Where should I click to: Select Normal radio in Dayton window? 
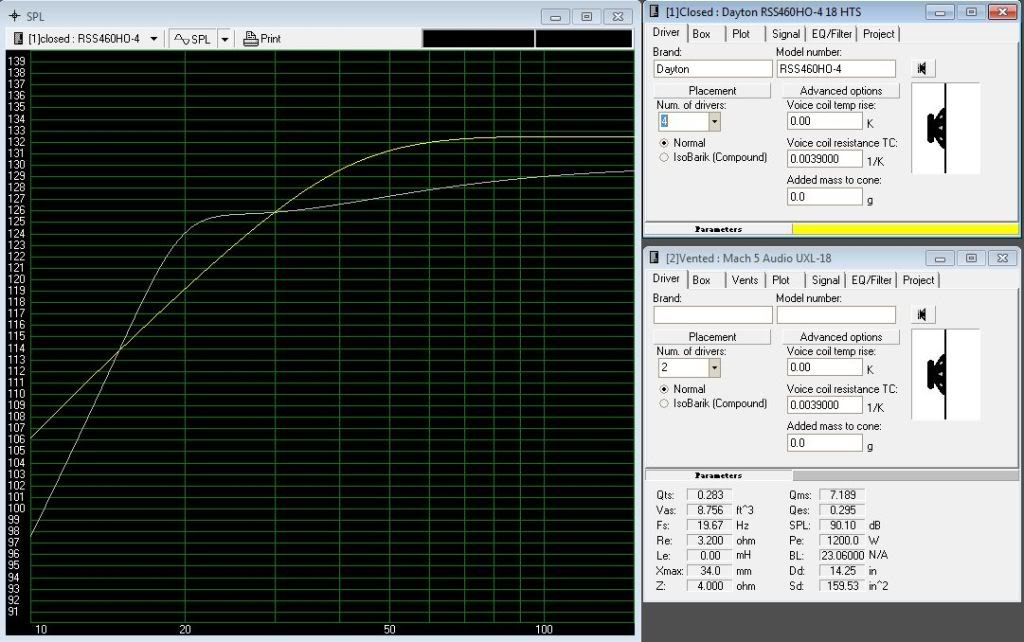[664, 142]
